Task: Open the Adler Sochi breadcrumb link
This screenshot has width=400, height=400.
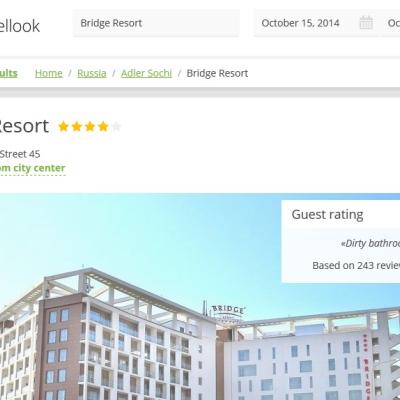Action: point(146,73)
